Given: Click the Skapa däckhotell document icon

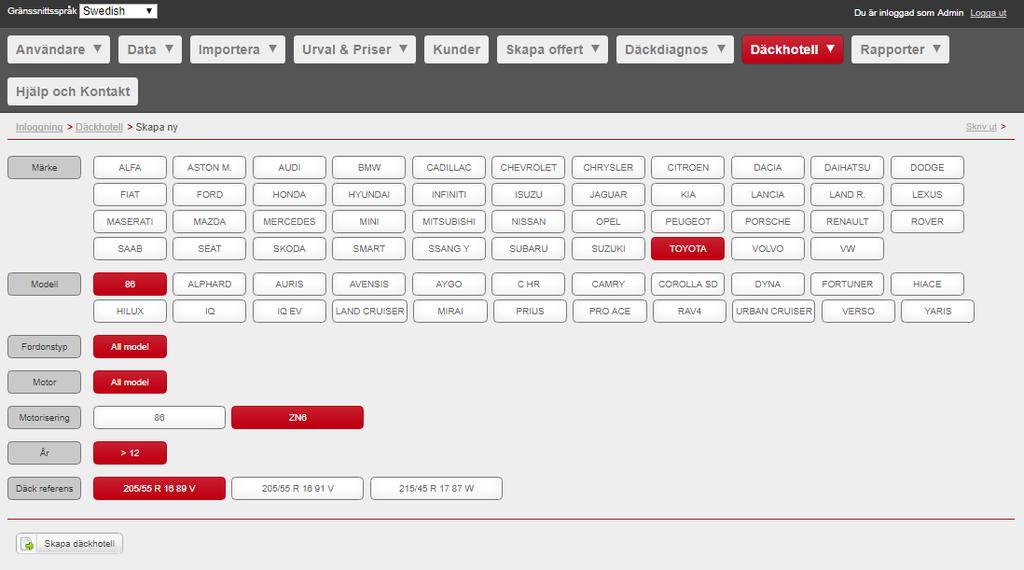Looking at the screenshot, I should tap(27, 543).
